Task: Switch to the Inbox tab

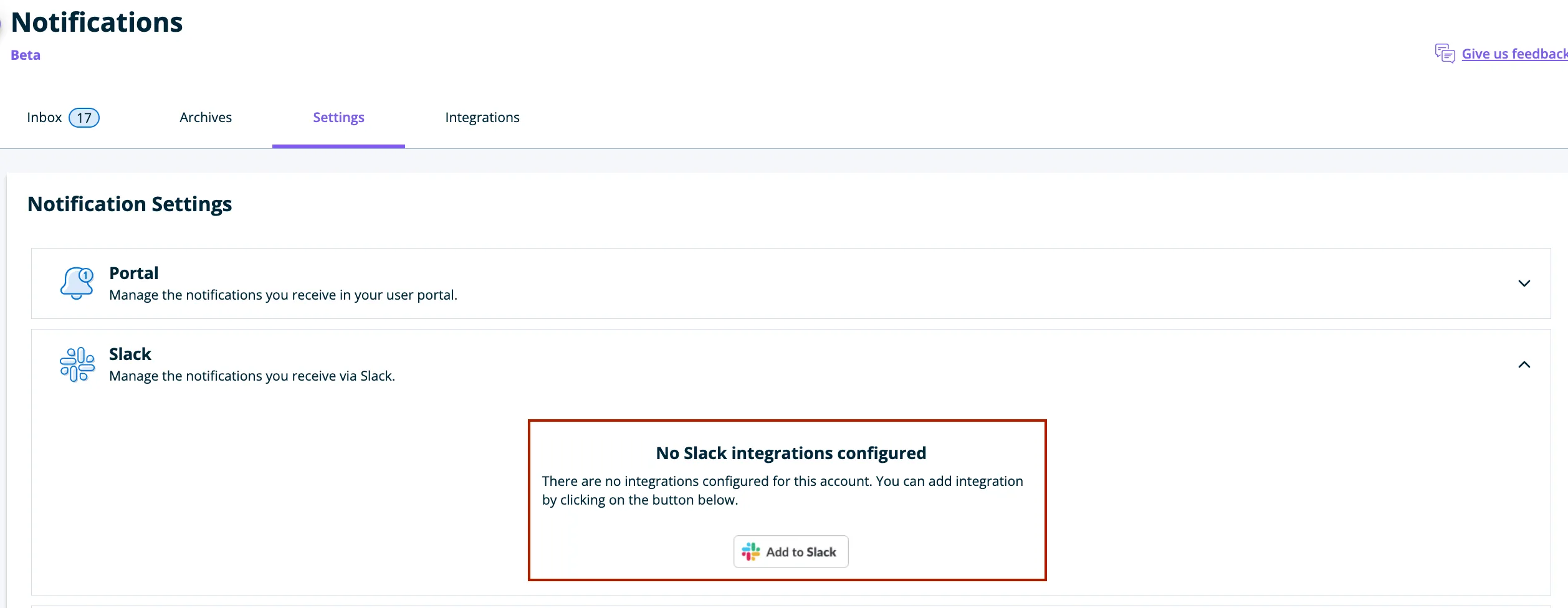Action: [44, 117]
